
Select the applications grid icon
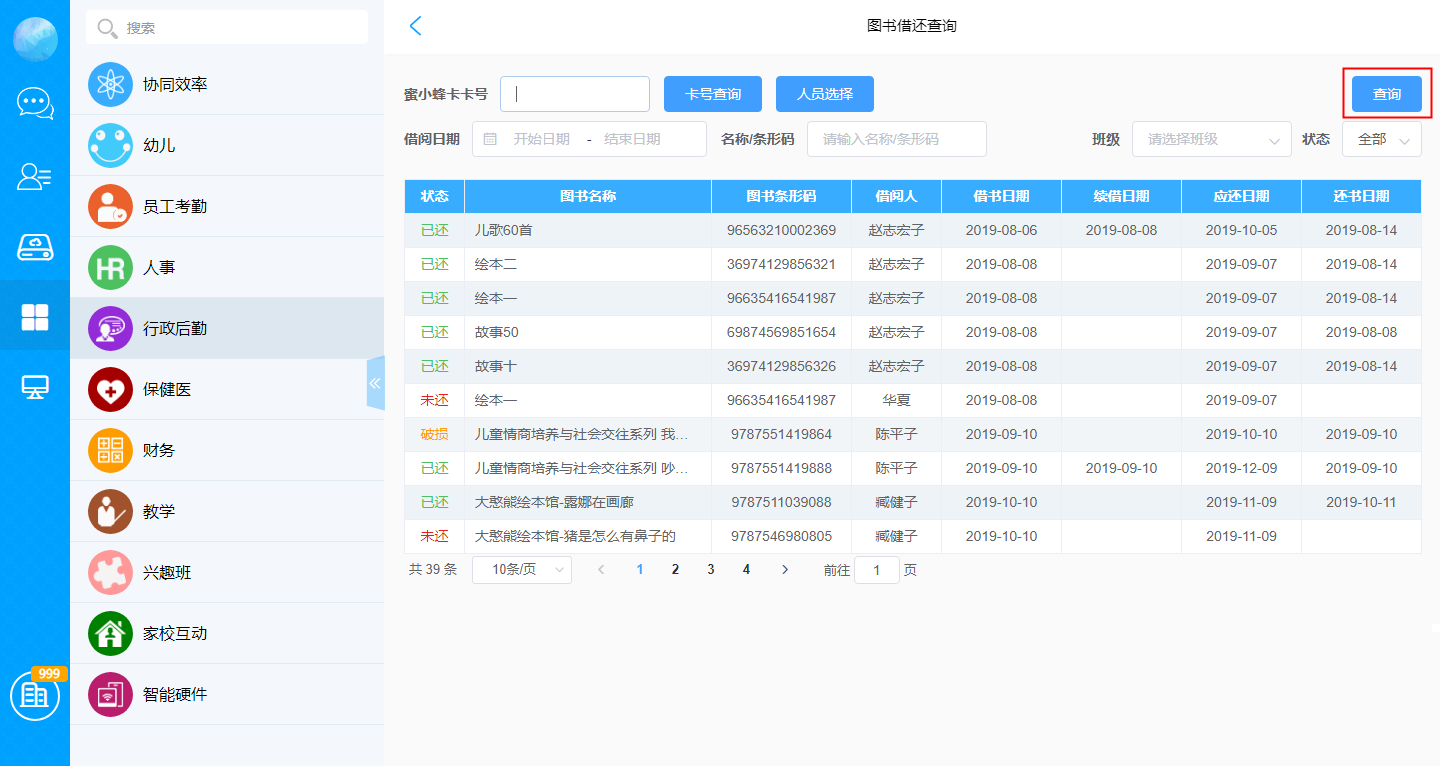35,317
